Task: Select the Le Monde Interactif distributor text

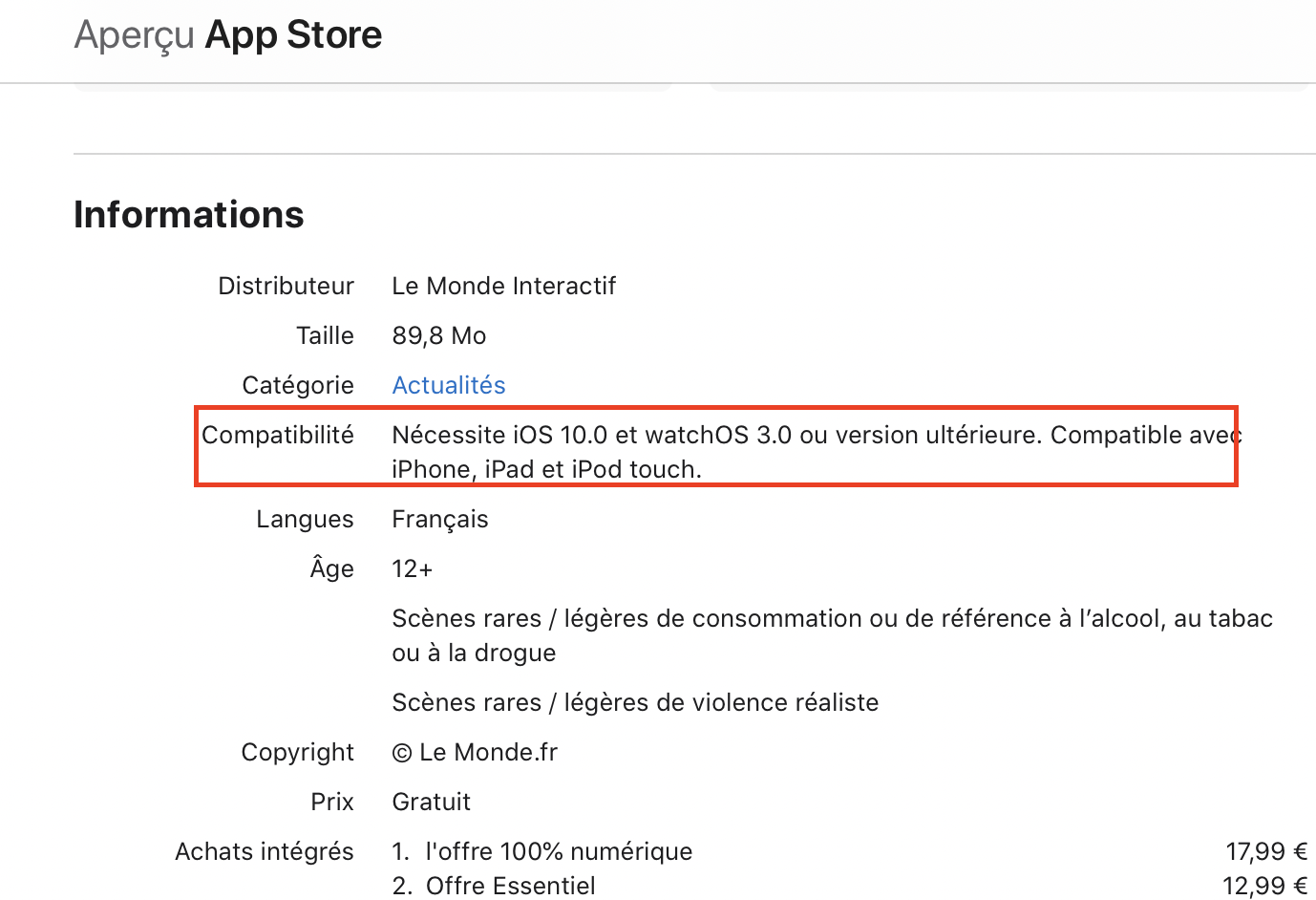Action: pos(503,286)
